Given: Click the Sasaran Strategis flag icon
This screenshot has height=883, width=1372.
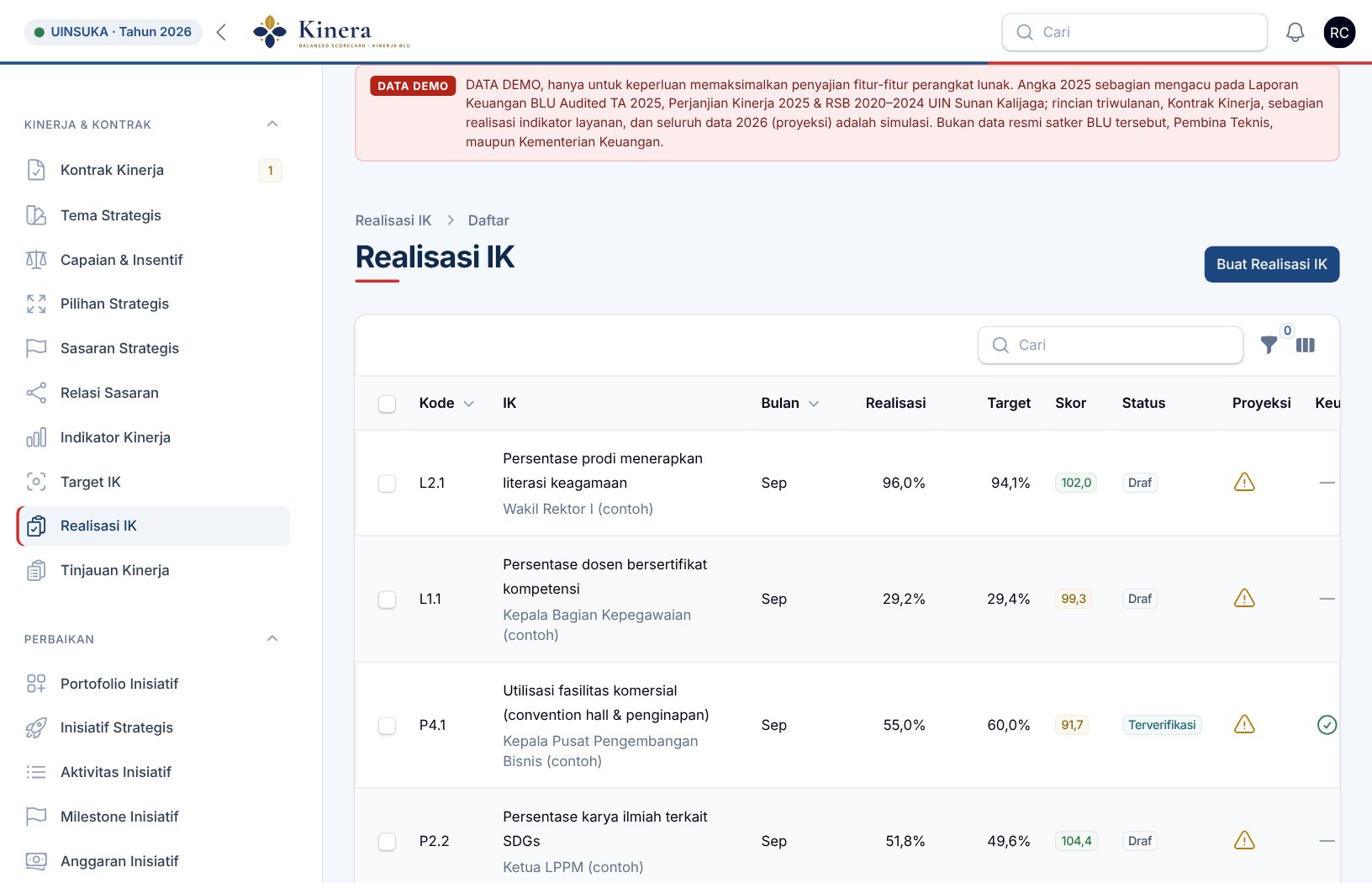Looking at the screenshot, I should coord(36,348).
